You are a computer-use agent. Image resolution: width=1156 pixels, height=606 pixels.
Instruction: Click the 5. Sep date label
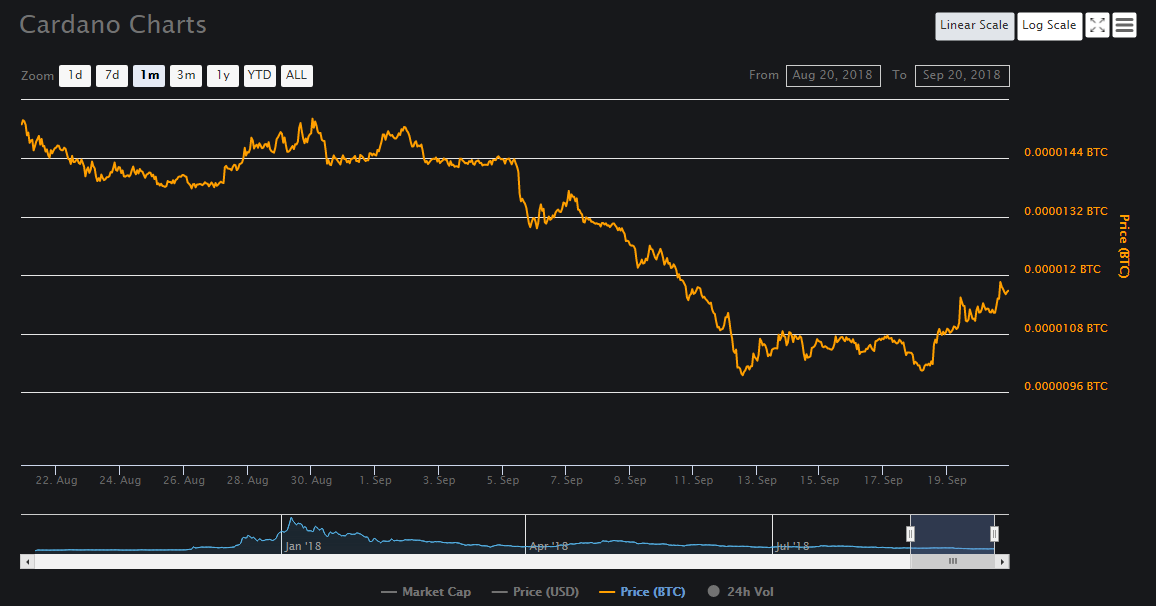click(x=503, y=481)
